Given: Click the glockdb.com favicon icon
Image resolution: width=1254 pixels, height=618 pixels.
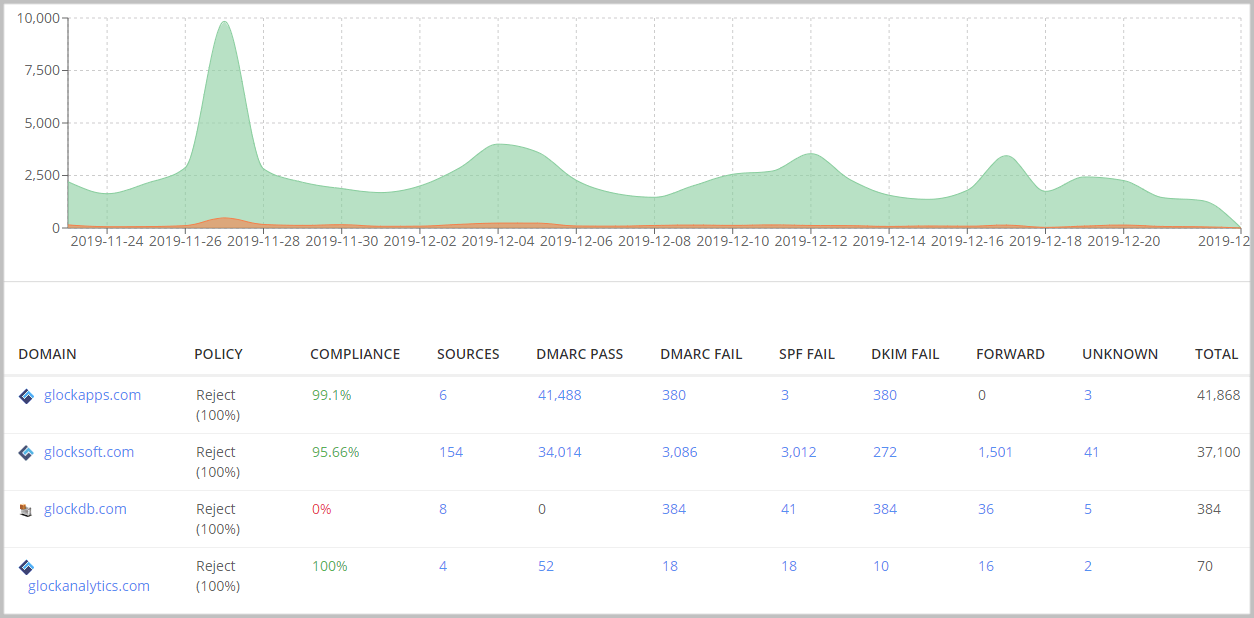Looking at the screenshot, I should point(27,510).
